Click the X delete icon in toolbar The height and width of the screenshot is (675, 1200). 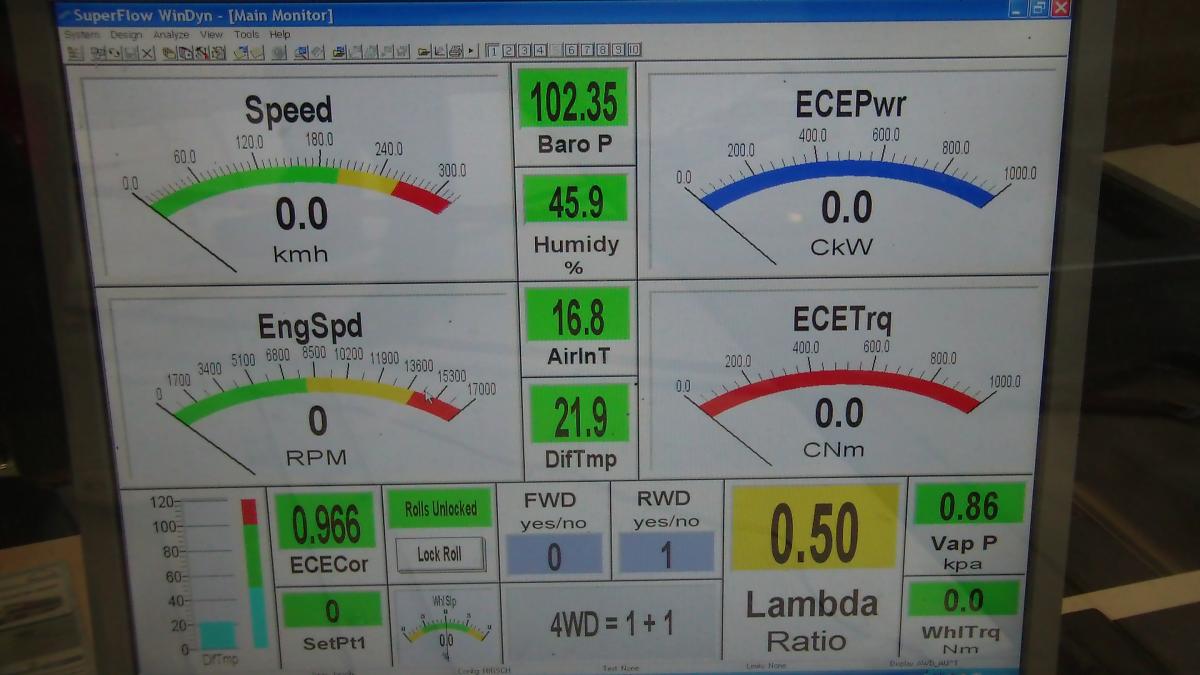147,52
